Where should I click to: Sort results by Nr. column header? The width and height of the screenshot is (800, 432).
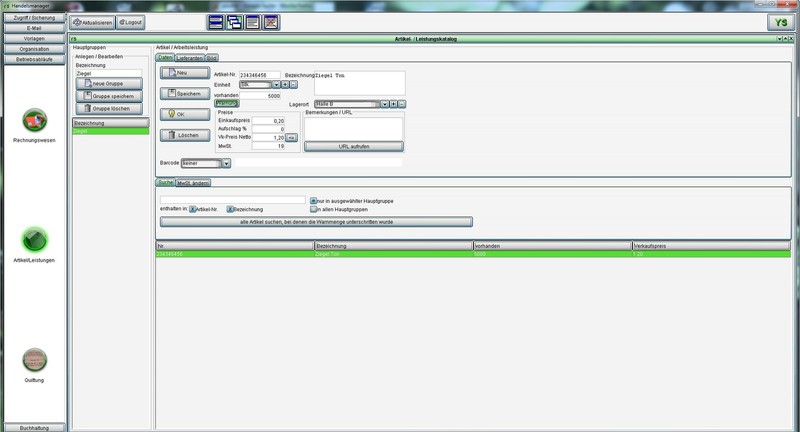click(x=235, y=246)
